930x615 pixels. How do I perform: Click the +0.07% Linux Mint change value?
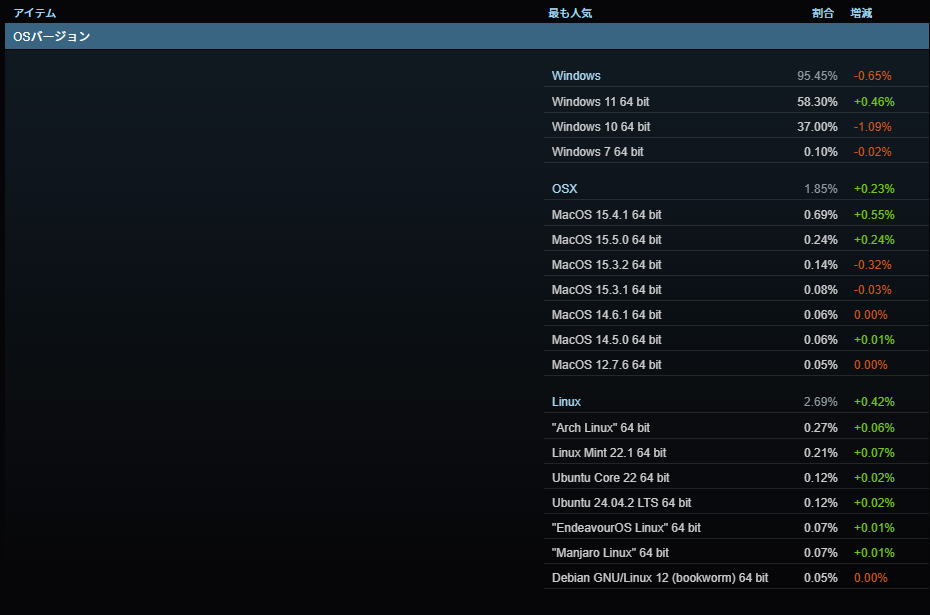tap(874, 453)
